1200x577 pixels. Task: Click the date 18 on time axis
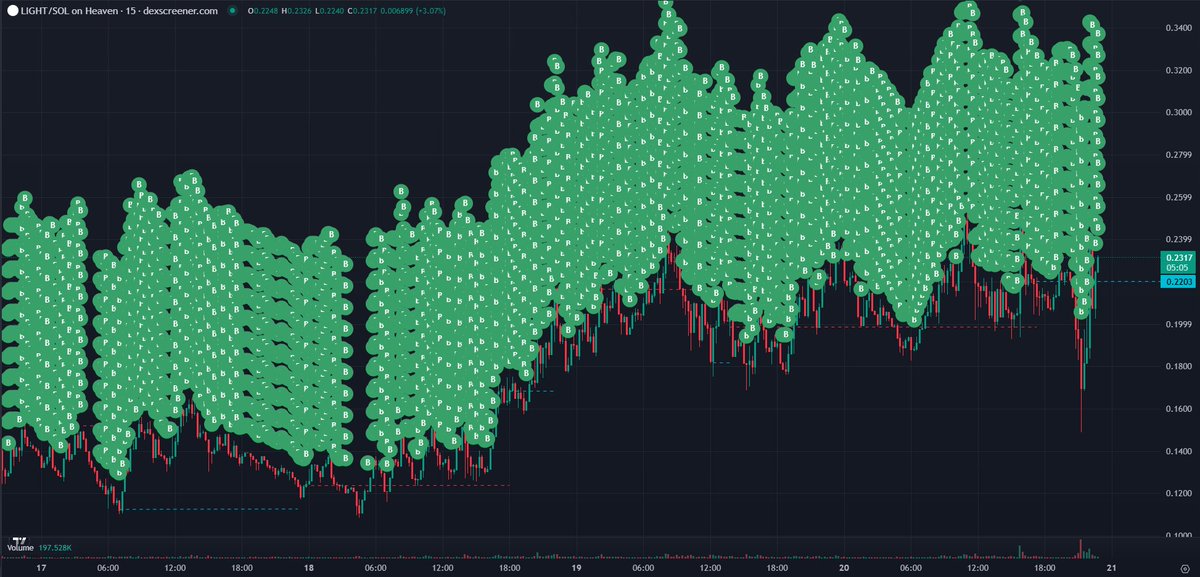tap(309, 568)
